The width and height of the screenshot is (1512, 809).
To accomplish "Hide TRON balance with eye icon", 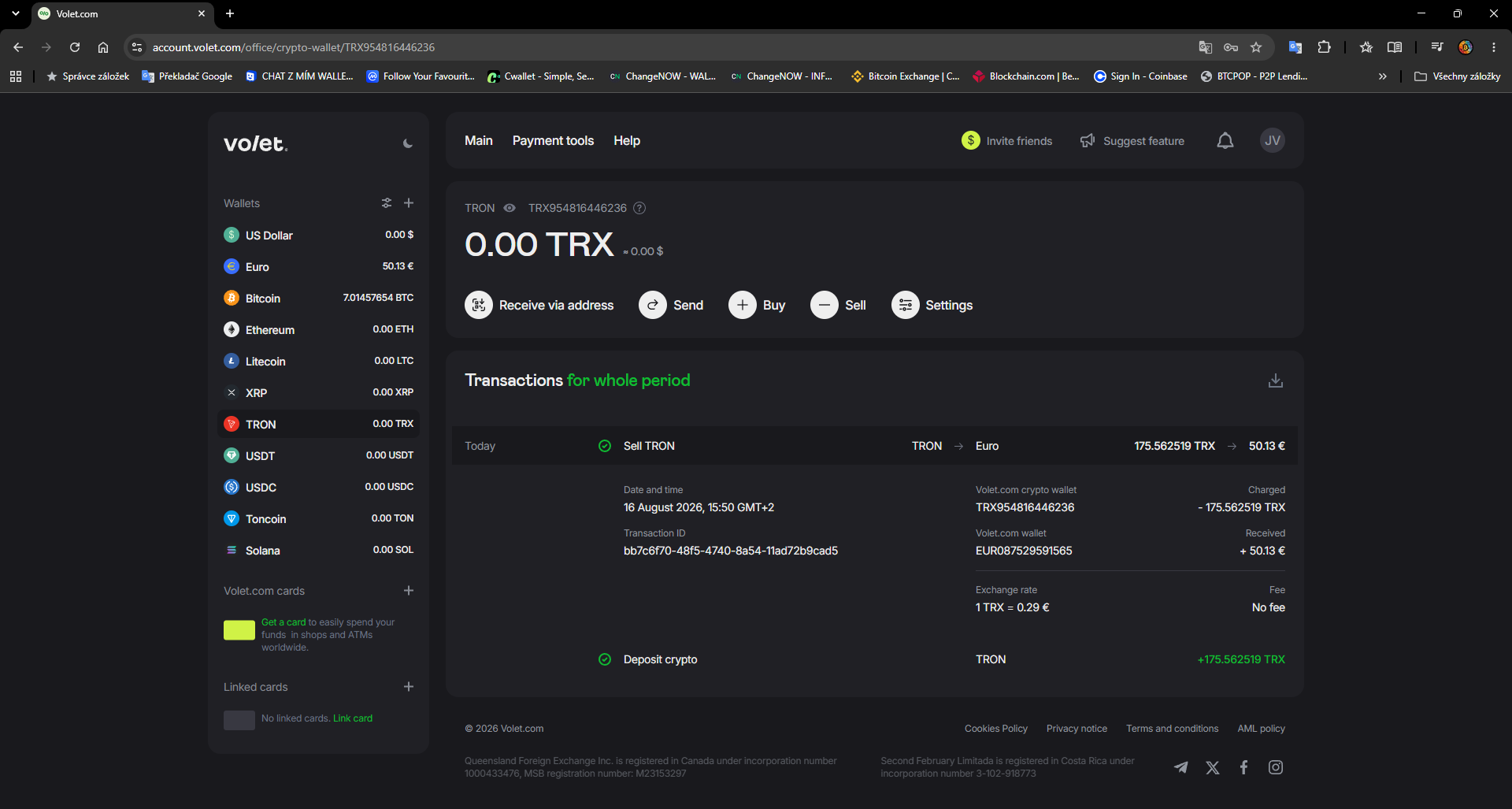I will point(510,208).
